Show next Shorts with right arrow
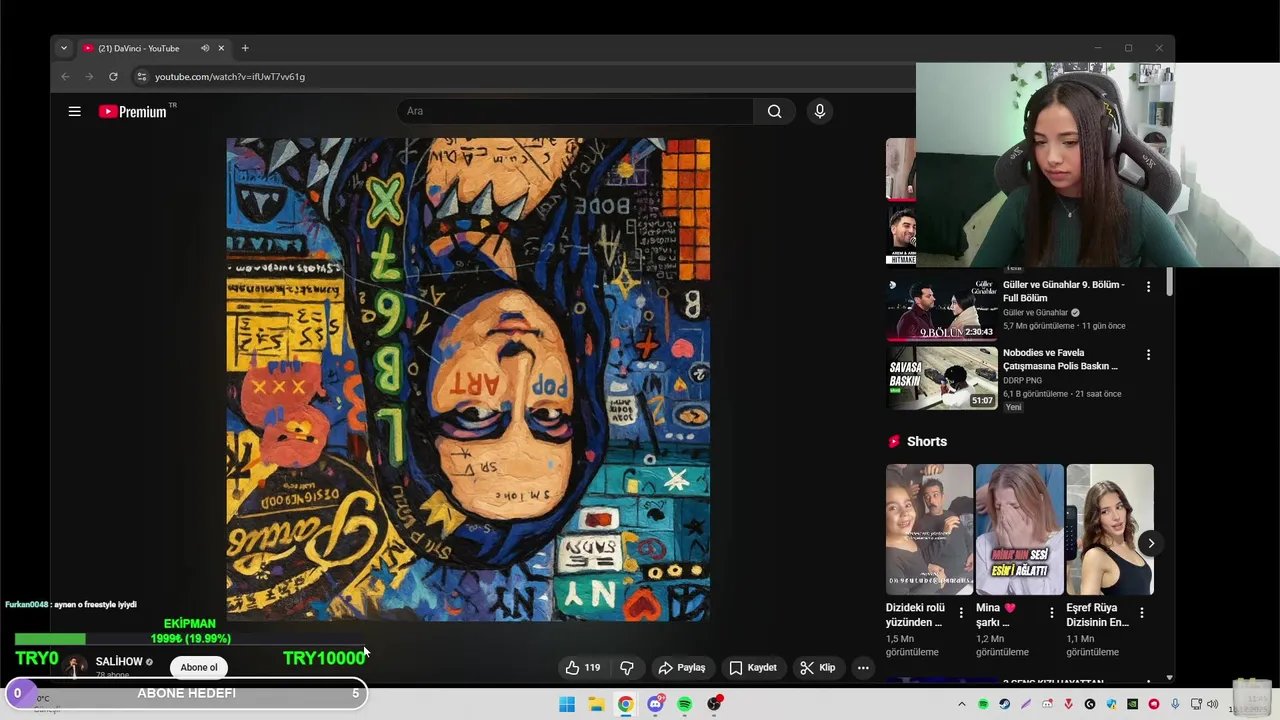The height and width of the screenshot is (720, 1280). tap(1151, 543)
